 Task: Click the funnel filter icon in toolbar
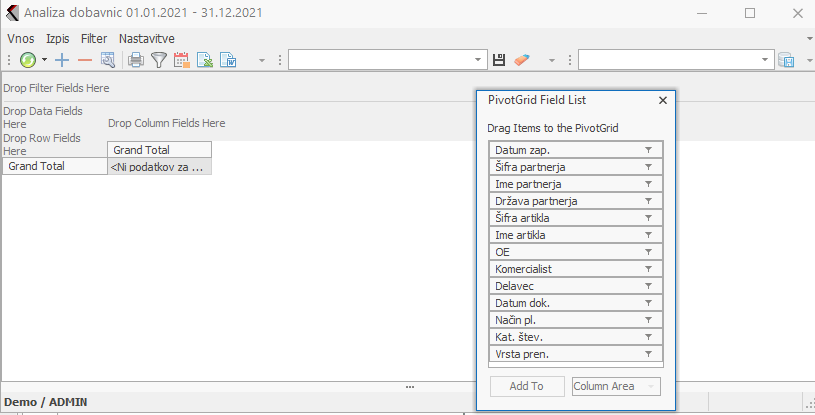158,61
